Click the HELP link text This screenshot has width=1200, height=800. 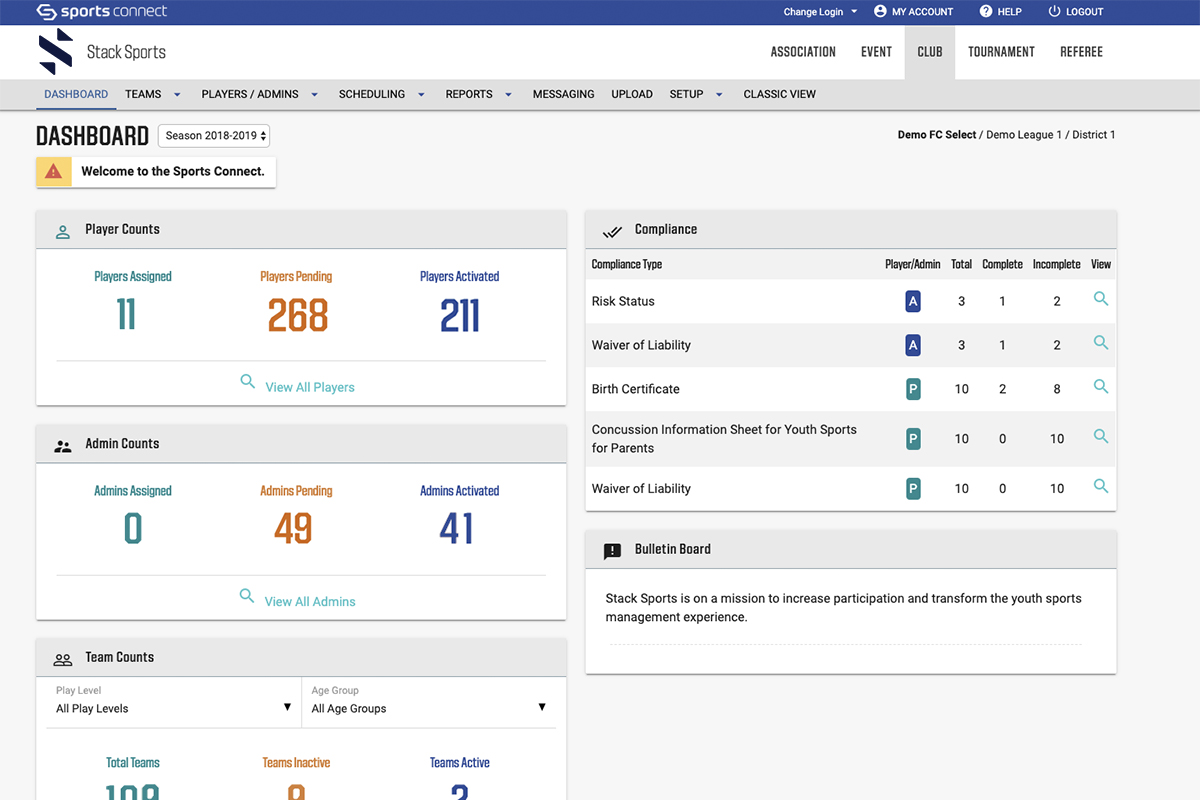(x=1010, y=12)
